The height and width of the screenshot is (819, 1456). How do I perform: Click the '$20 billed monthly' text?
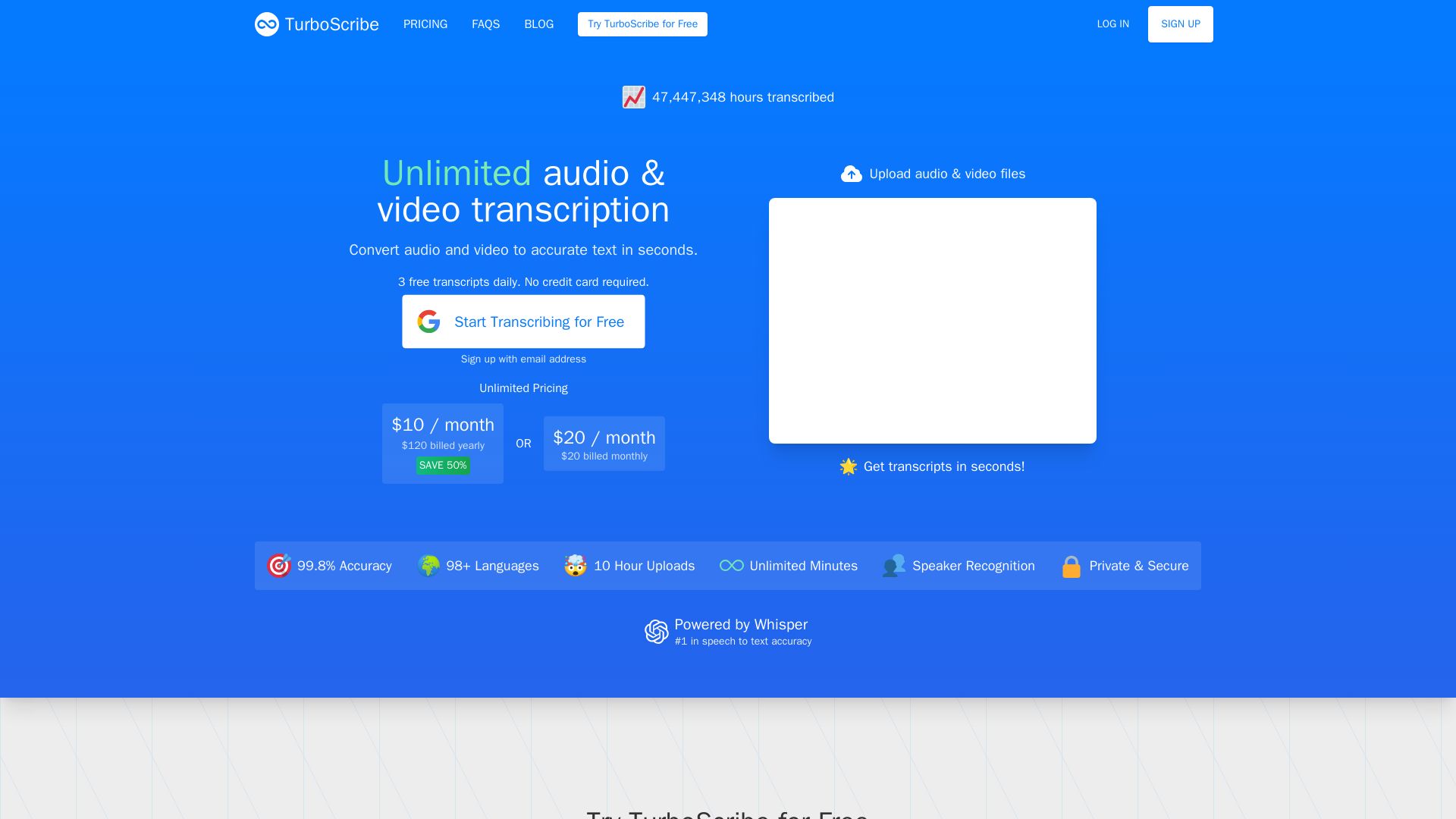pyautogui.click(x=604, y=457)
